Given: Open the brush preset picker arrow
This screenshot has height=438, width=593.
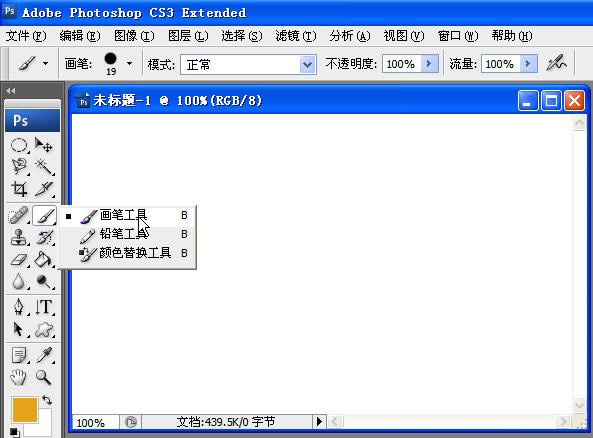Looking at the screenshot, I should (x=129, y=64).
